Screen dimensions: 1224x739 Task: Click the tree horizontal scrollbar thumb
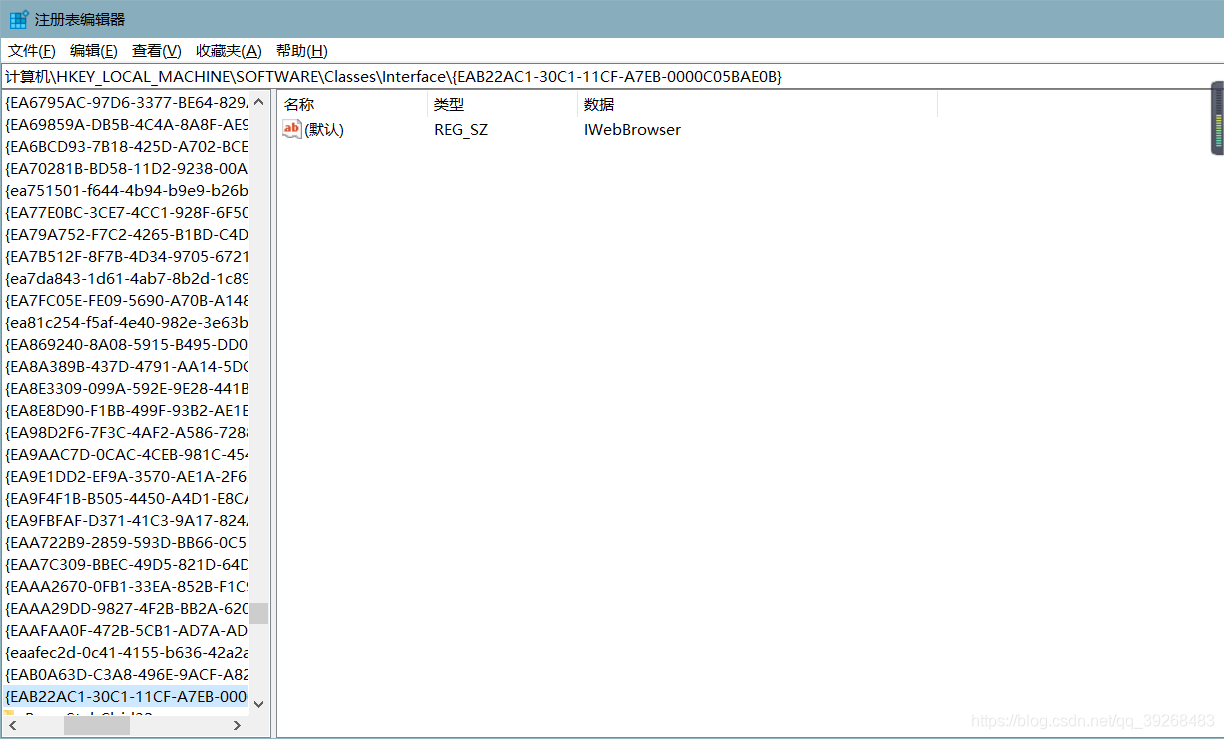[97, 726]
